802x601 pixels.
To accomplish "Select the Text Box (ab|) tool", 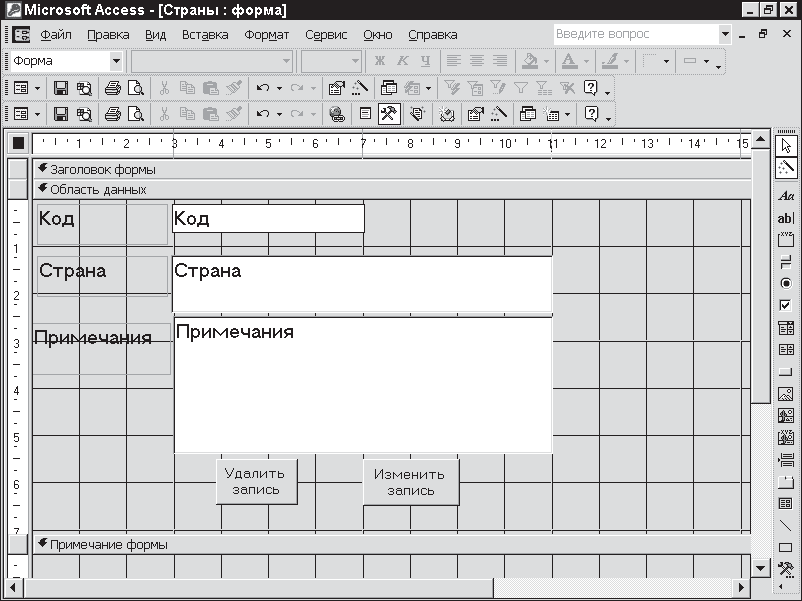I will [786, 218].
